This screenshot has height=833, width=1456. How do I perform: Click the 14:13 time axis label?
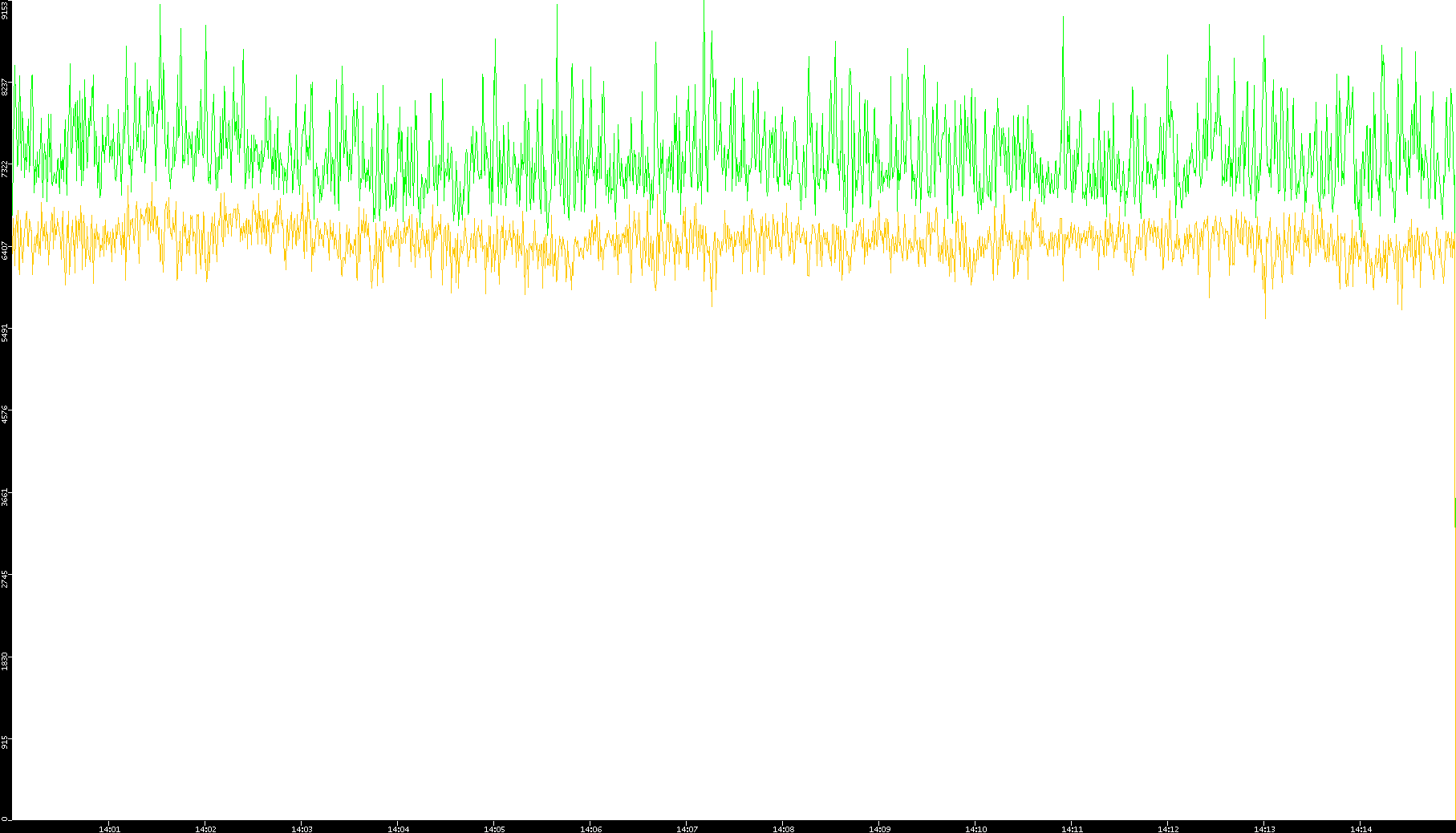(x=1264, y=829)
